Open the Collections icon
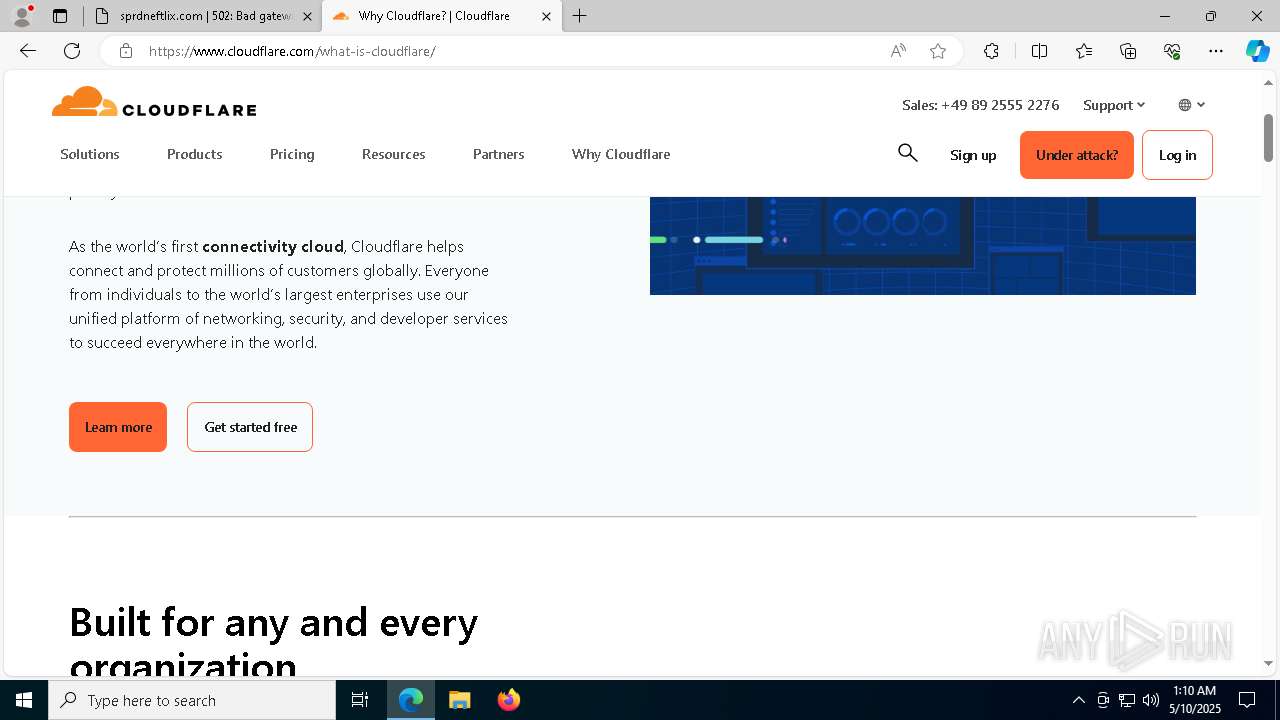Viewport: 1280px width, 720px height. pyautogui.click(x=1128, y=51)
